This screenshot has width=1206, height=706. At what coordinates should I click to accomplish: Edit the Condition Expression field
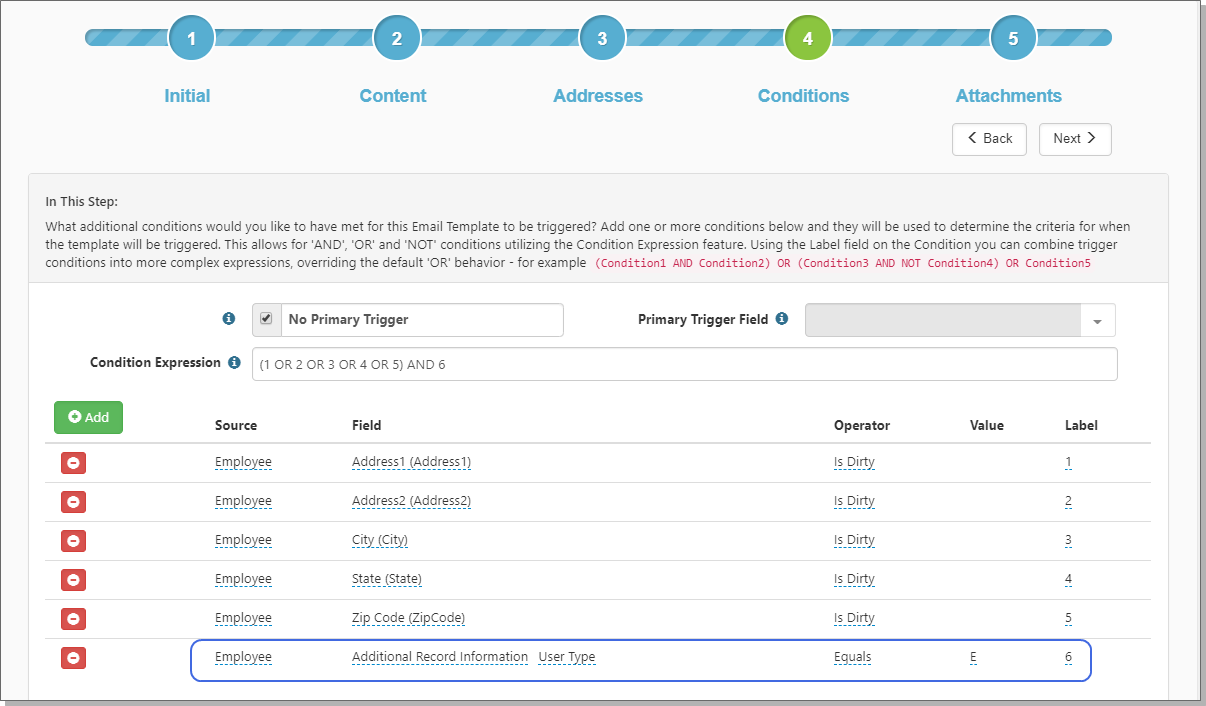coord(684,365)
